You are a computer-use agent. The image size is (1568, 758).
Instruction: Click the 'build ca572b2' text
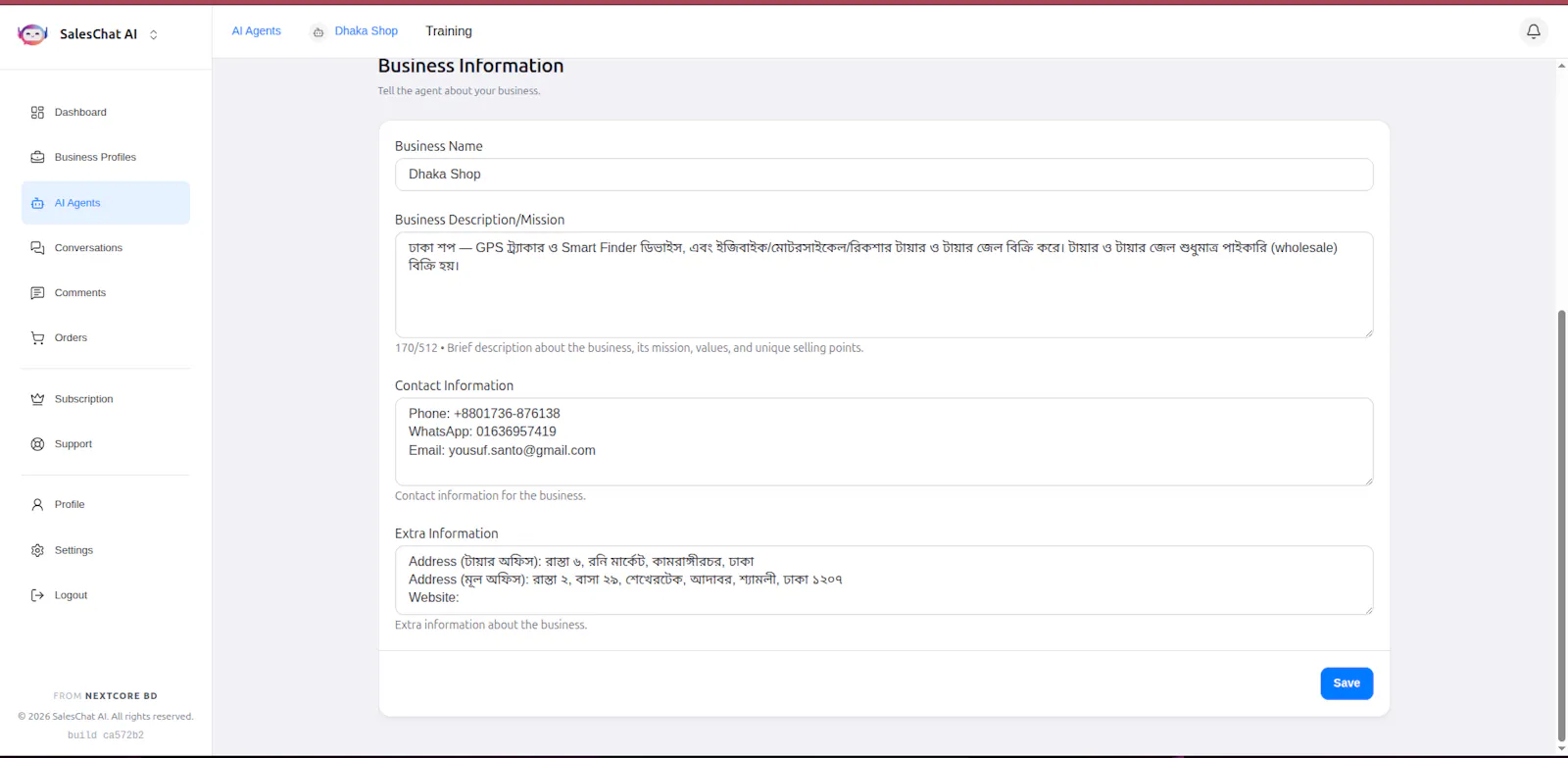coord(106,735)
